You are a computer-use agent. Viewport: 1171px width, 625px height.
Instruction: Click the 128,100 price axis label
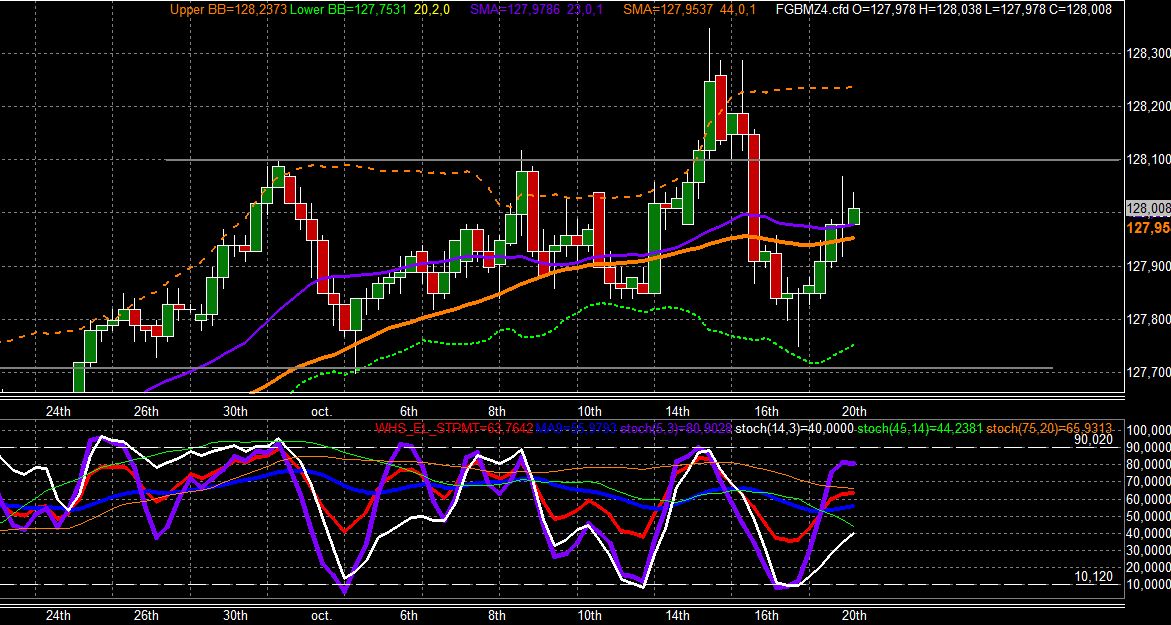coord(1149,160)
